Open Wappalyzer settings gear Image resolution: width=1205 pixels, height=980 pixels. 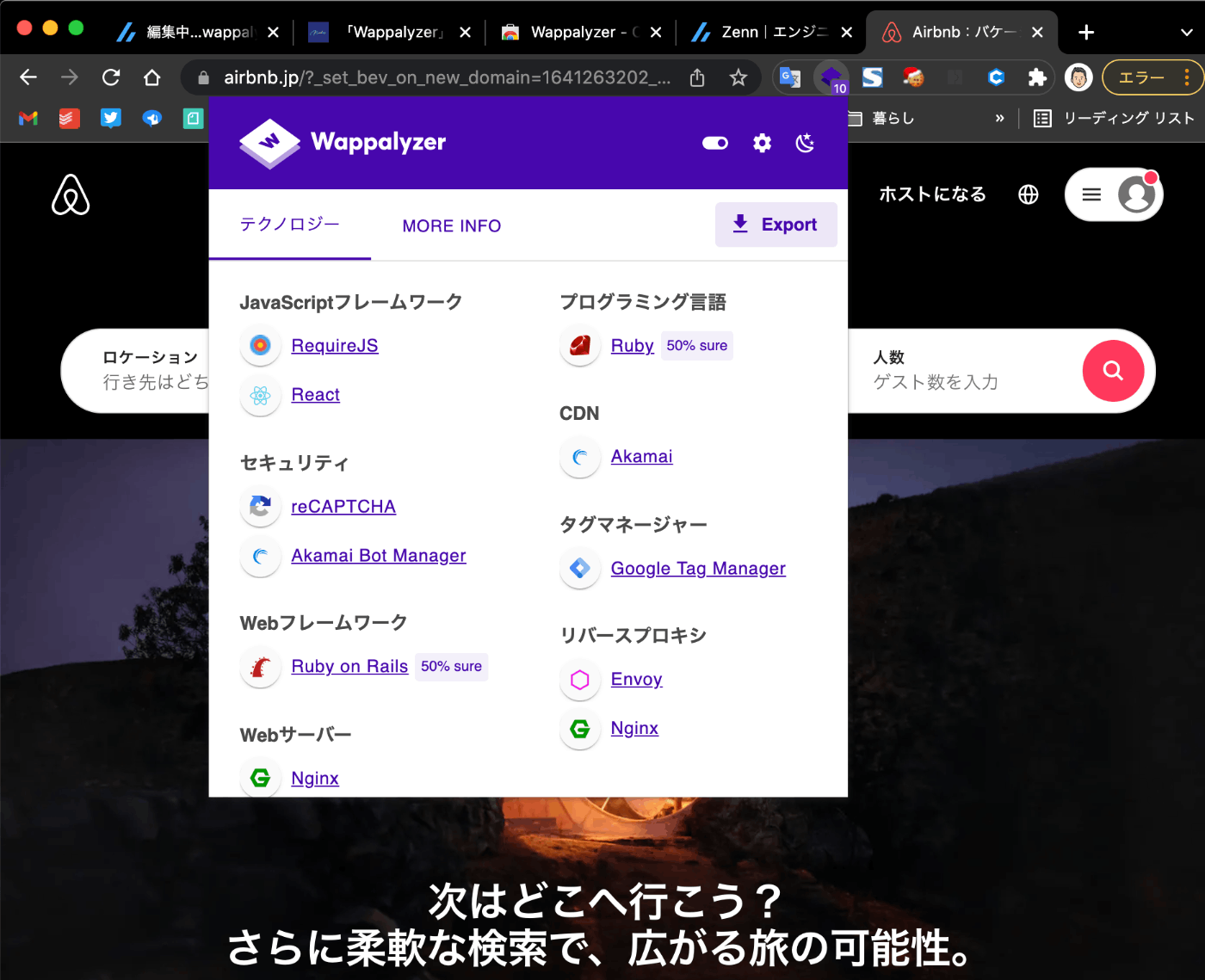tap(762, 143)
